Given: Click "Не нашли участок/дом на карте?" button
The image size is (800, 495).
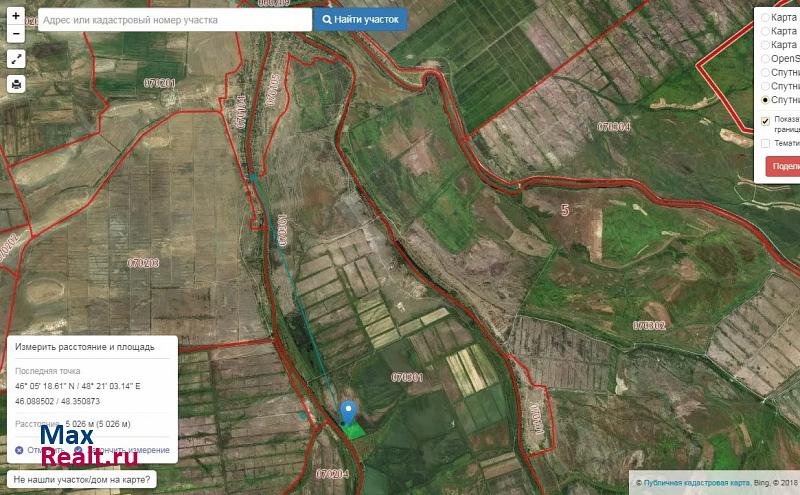Looking at the screenshot, I should coord(83,480).
